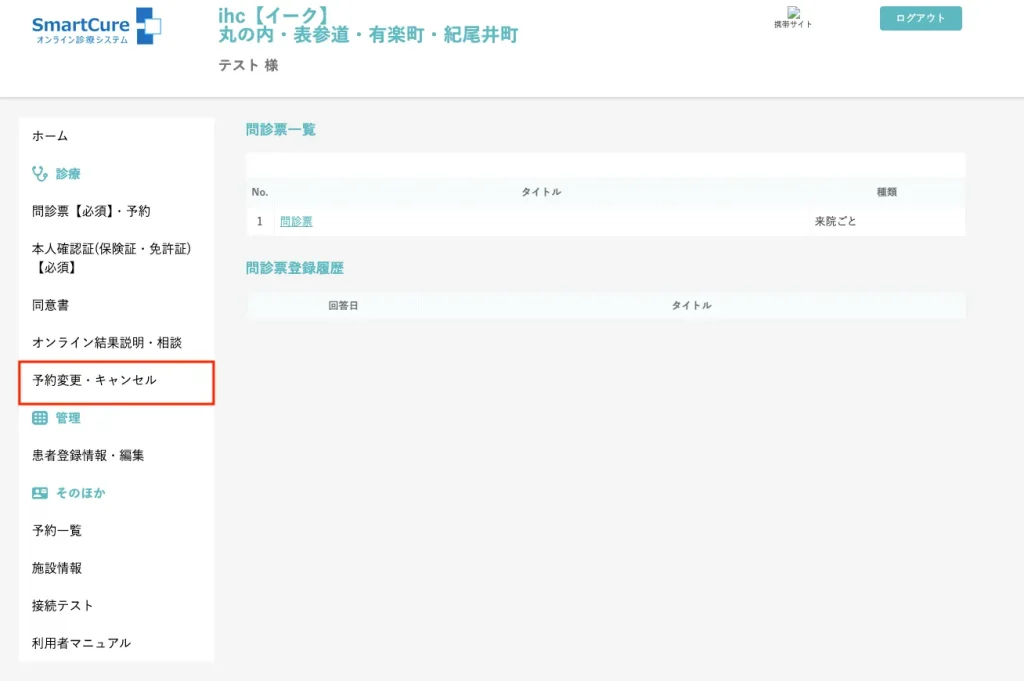The image size is (1024, 681).
Task: Click the 回答日 column header
Action: [343, 305]
